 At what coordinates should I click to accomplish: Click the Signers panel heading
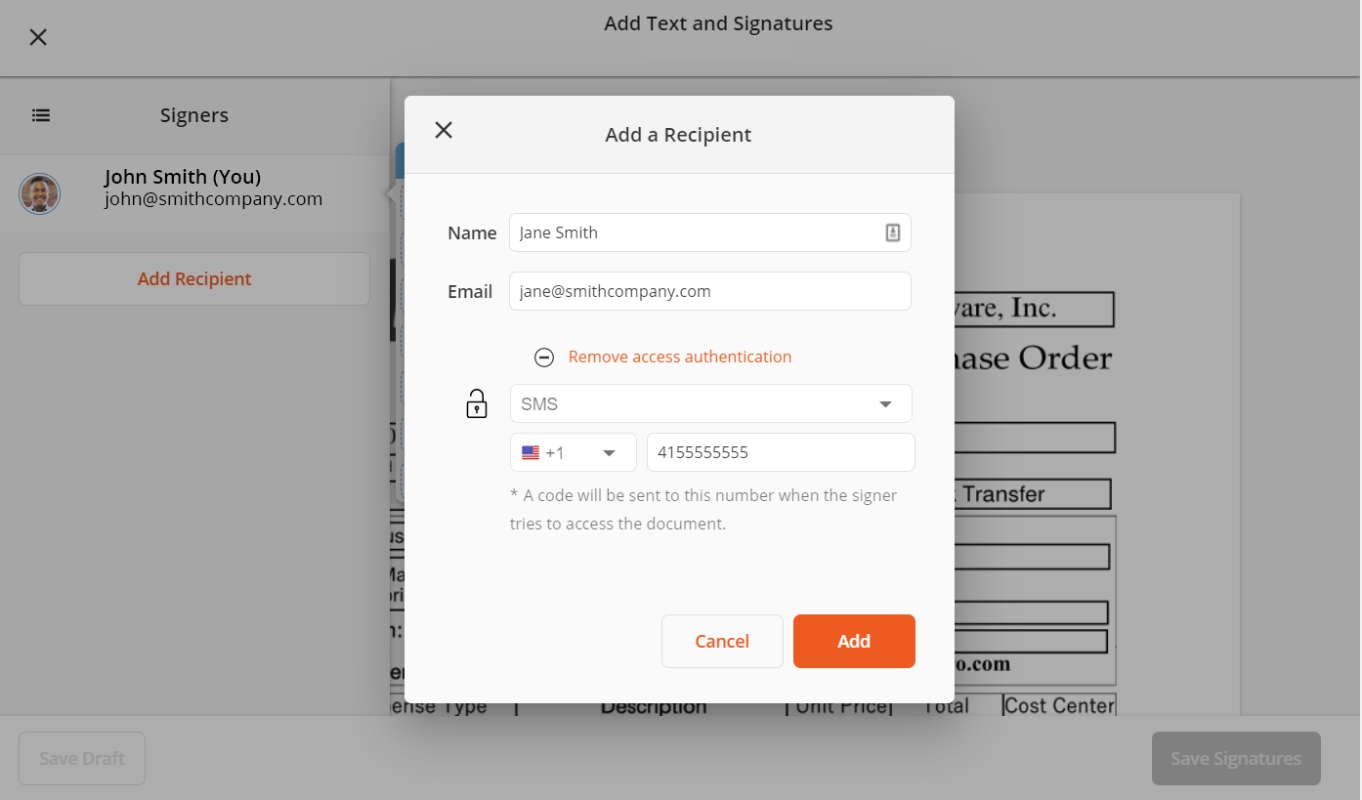coord(194,115)
